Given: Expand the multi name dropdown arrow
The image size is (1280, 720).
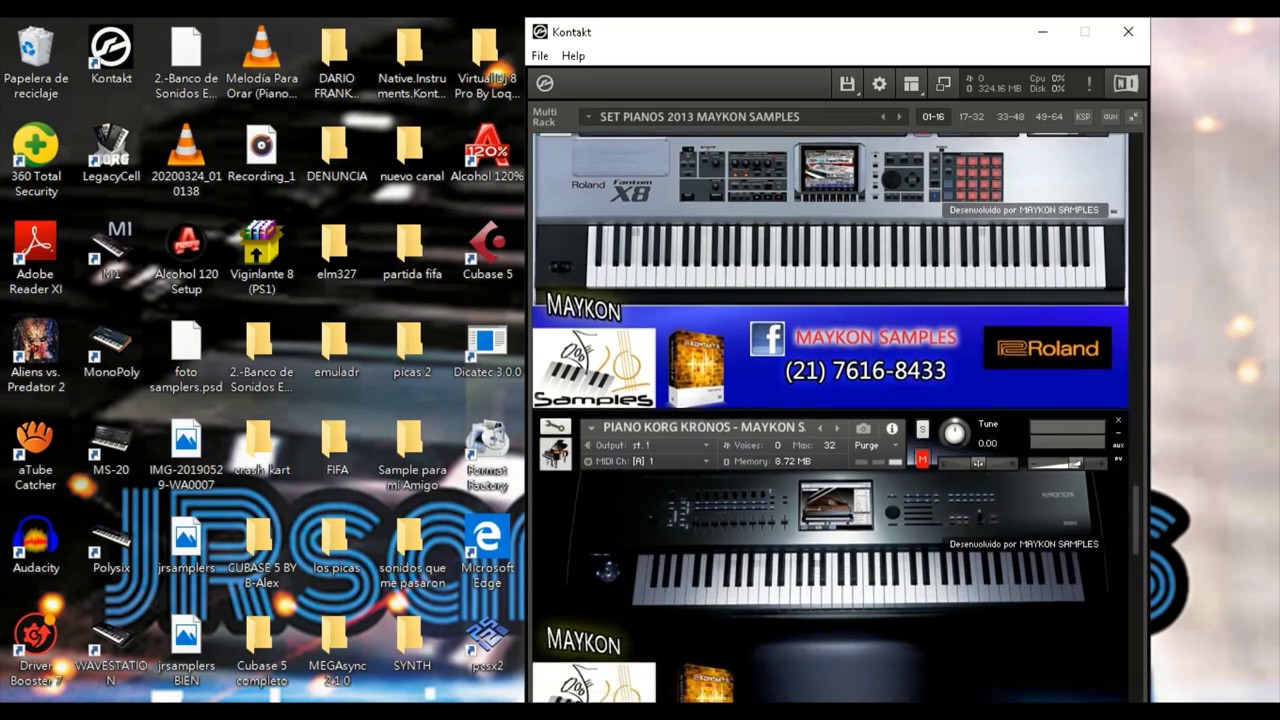Looking at the screenshot, I should [588, 117].
